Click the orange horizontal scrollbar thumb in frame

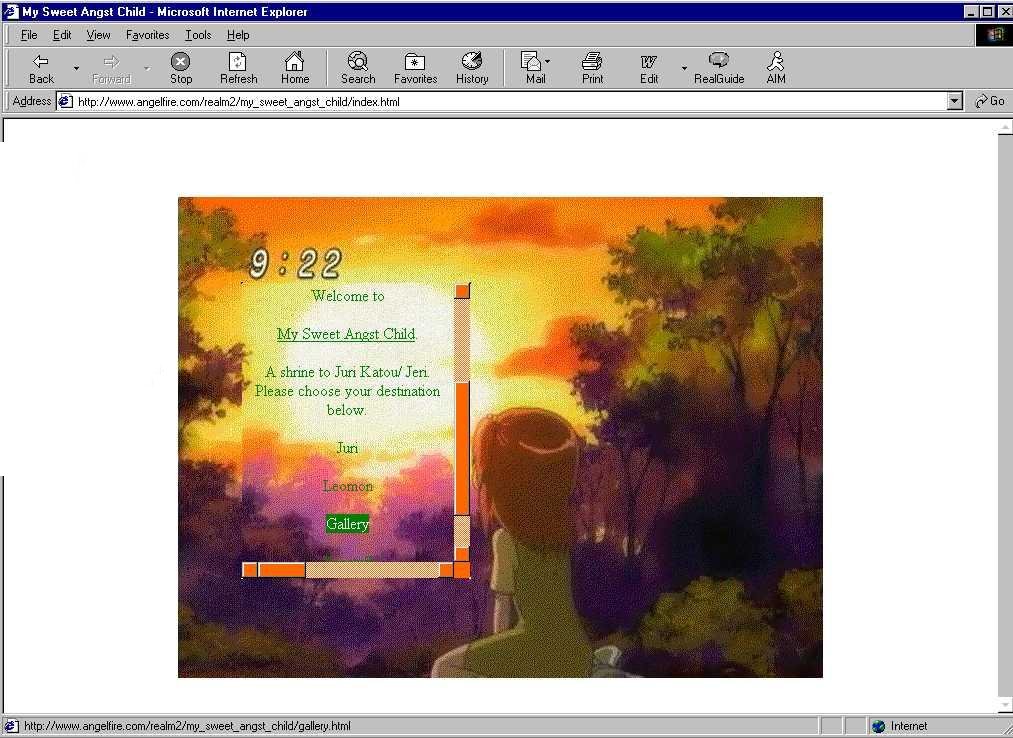[x=282, y=570]
